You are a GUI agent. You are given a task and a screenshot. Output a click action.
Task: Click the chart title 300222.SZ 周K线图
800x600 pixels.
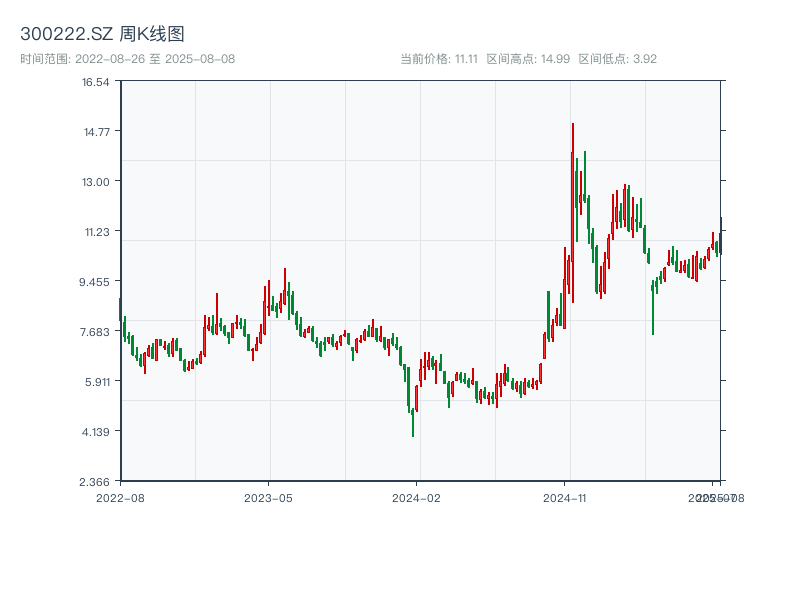click(102, 34)
